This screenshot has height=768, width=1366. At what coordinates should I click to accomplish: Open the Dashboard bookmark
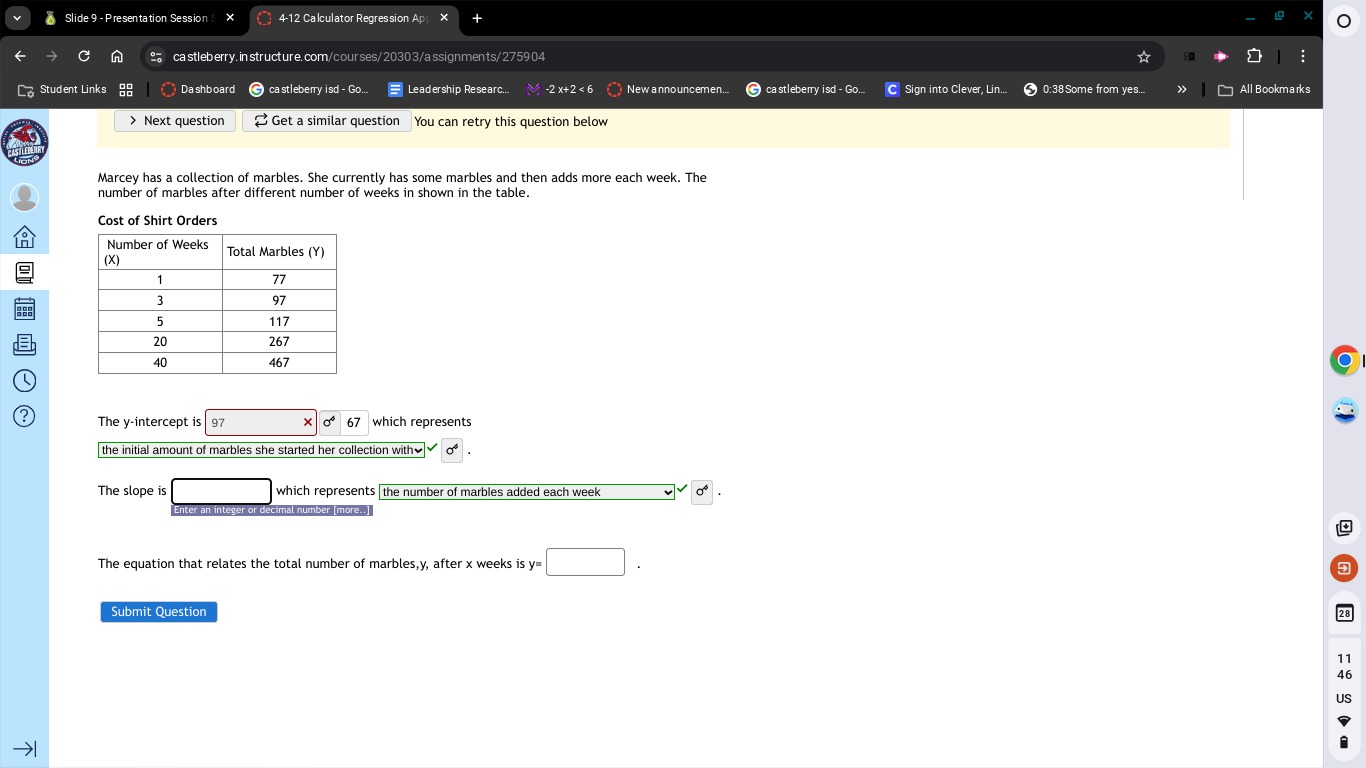click(x=198, y=89)
